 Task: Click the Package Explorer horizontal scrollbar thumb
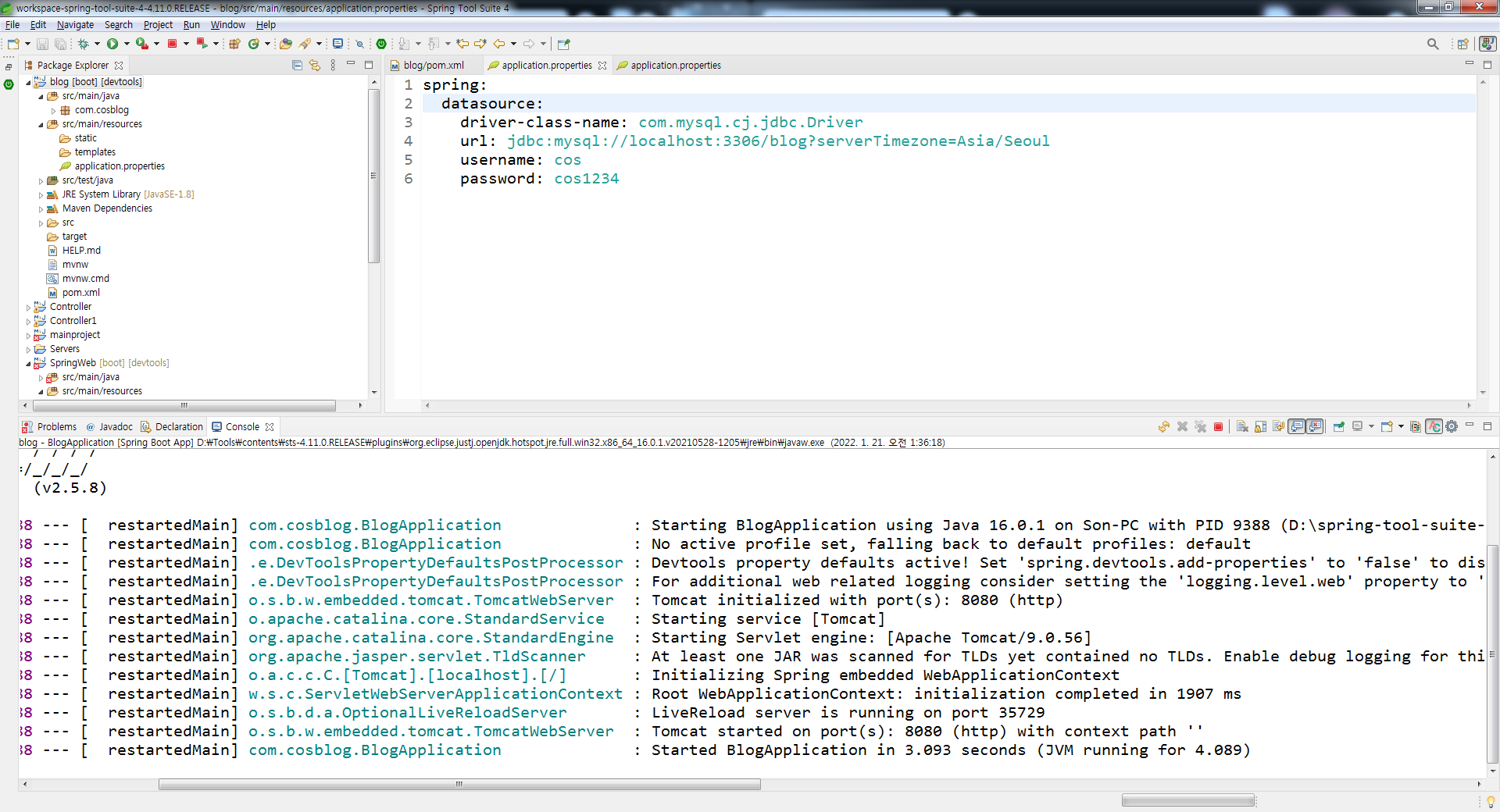coord(184,405)
